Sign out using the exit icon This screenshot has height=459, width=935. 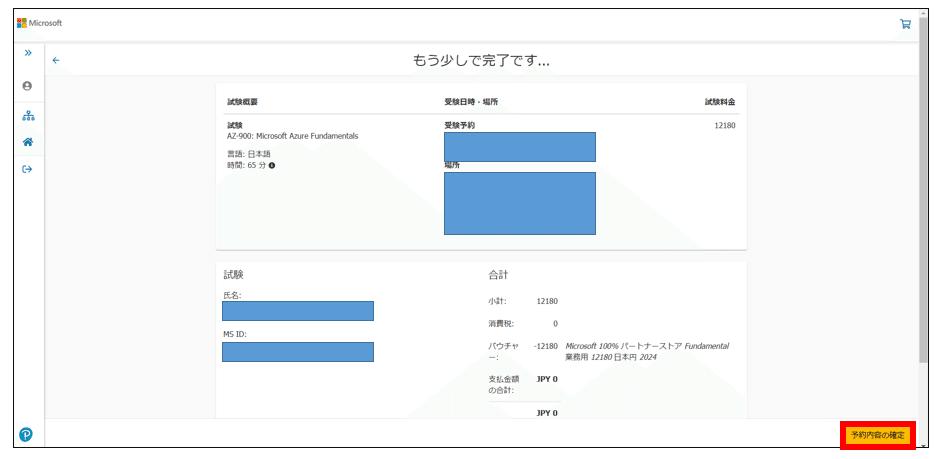27,169
